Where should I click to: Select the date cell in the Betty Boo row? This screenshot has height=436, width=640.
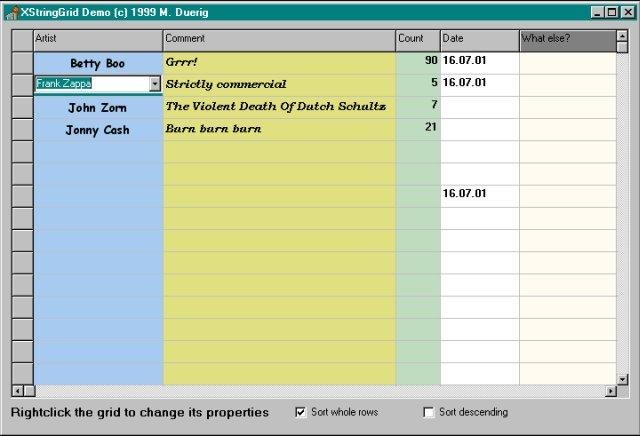(480, 63)
